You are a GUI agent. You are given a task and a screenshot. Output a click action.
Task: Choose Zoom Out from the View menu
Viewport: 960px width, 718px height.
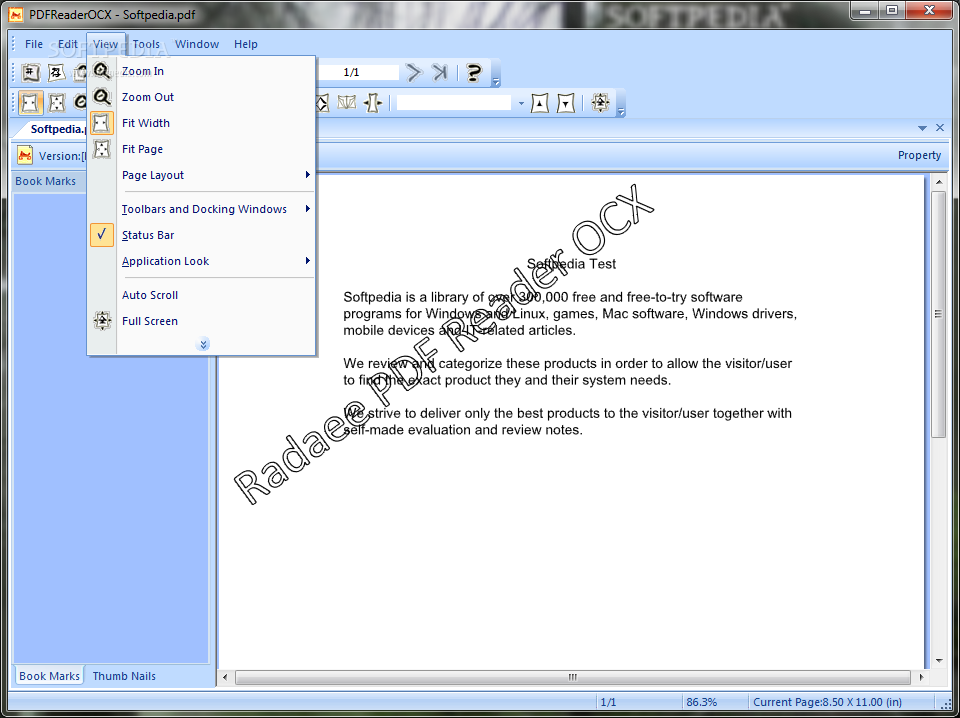pyautogui.click(x=201, y=97)
